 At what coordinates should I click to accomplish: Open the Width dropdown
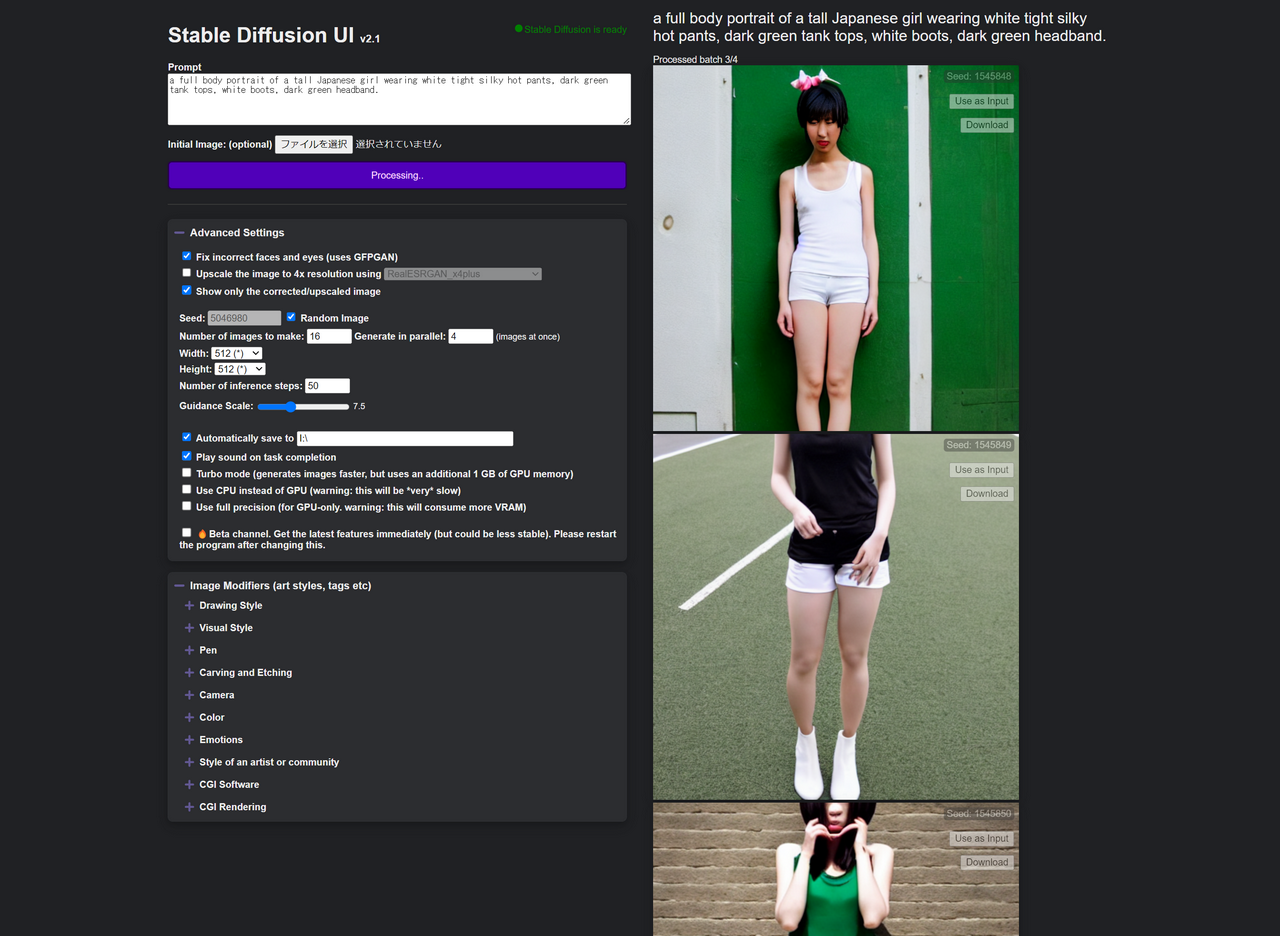coord(237,352)
